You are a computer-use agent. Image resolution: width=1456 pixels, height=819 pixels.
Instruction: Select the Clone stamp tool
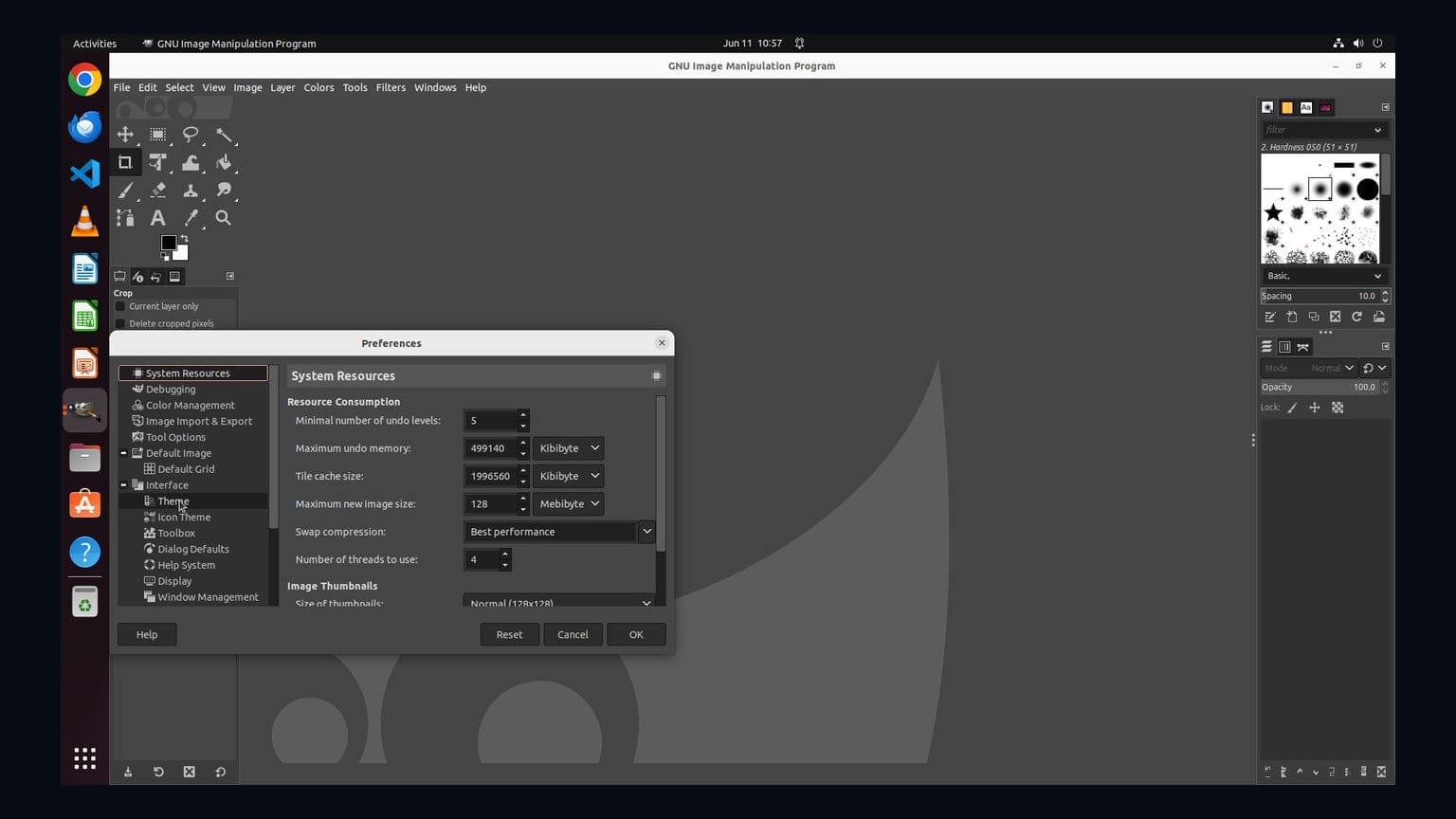(191, 191)
